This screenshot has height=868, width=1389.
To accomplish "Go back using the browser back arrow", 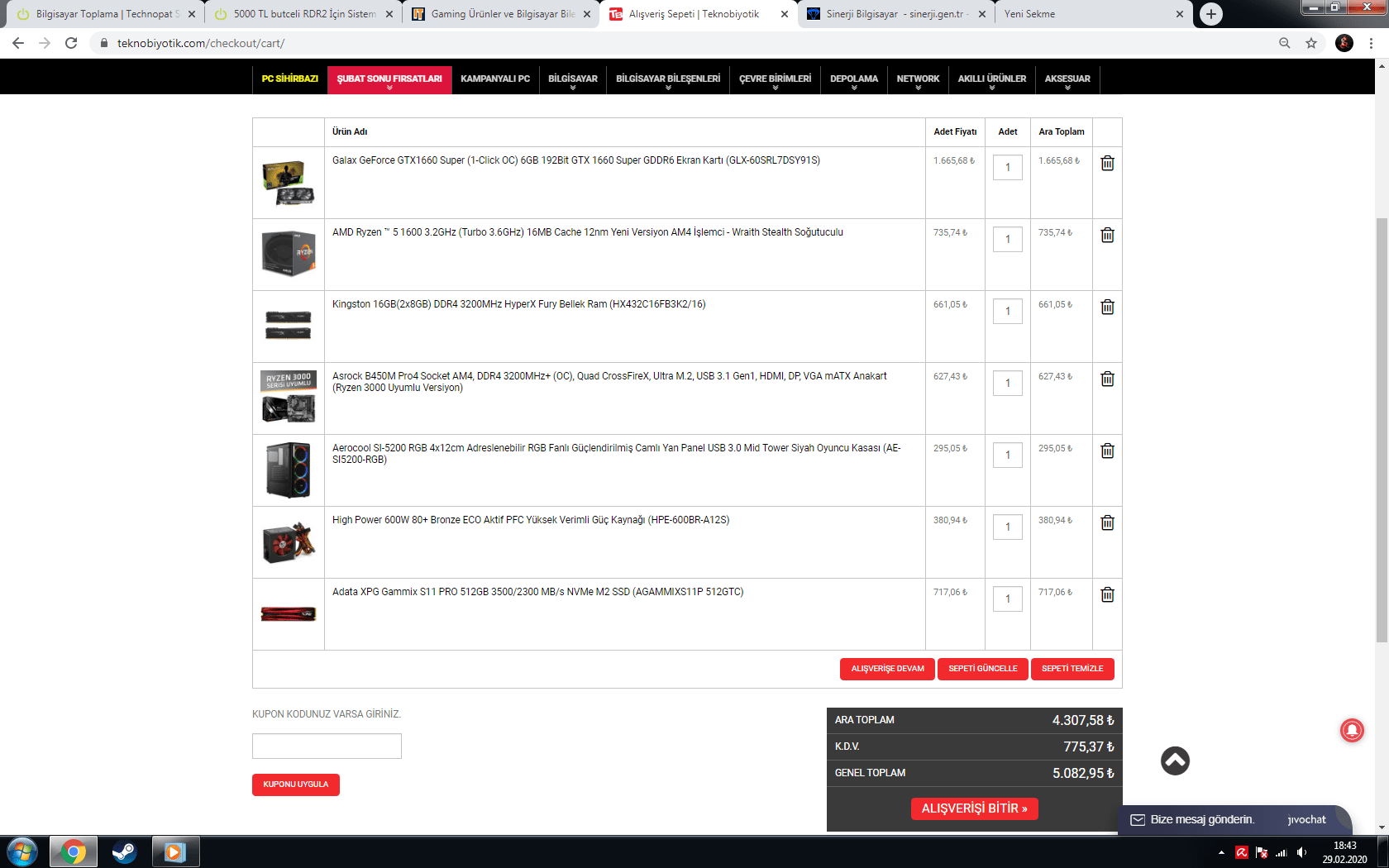I will tap(18, 43).
